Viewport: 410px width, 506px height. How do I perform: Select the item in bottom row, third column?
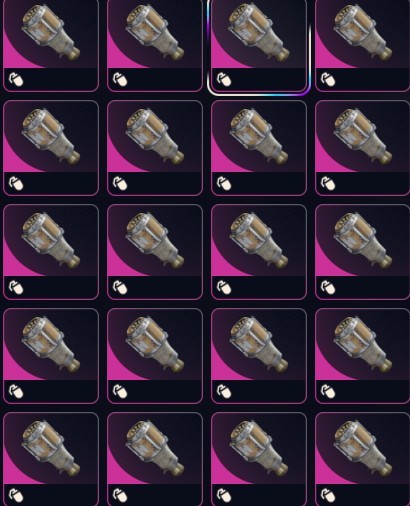[259, 459]
